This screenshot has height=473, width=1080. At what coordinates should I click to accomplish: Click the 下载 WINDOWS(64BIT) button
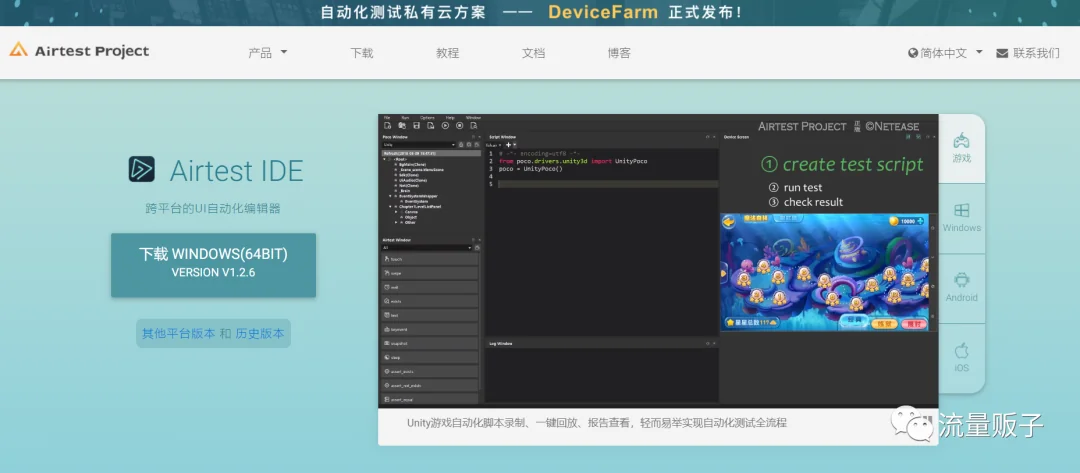[214, 265]
